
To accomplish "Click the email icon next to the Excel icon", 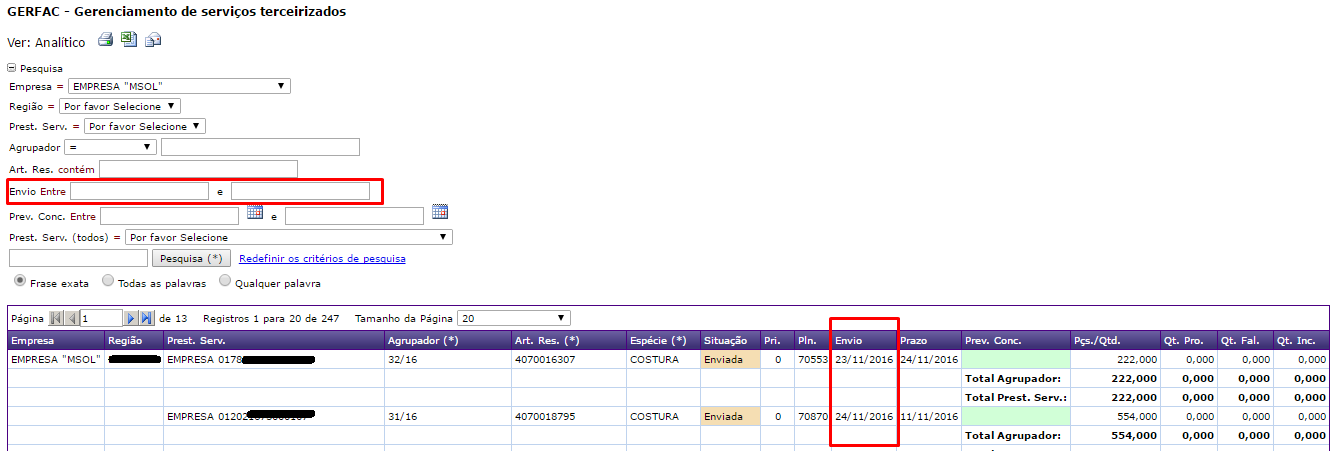I will click(153, 41).
